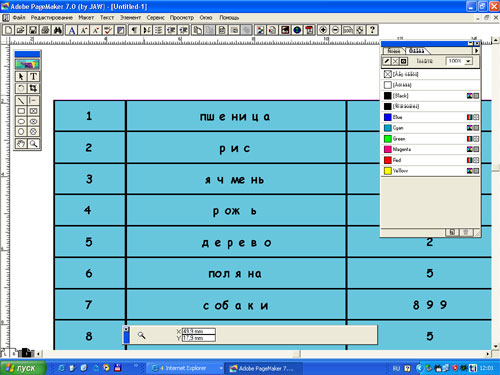Select the Zoom magnifier tool in toolbox
This screenshot has height=375, width=500.
click(33, 144)
